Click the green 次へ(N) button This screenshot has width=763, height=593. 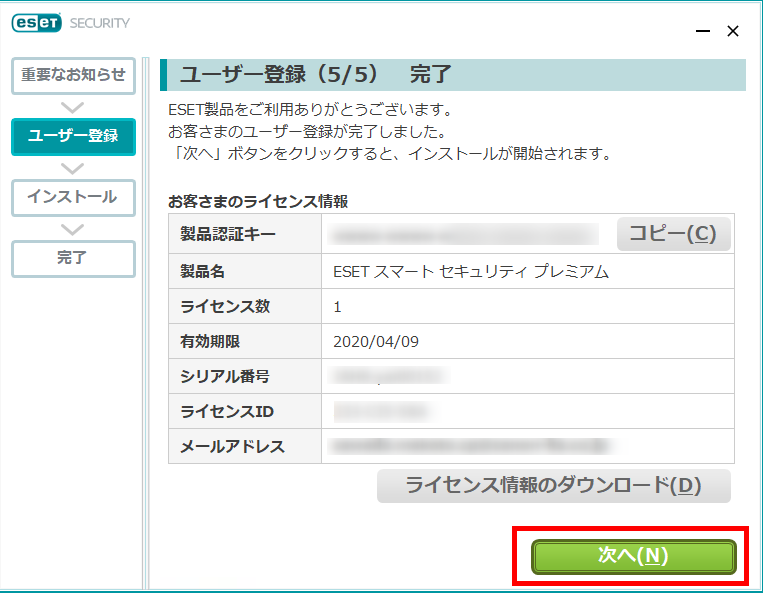click(x=634, y=557)
